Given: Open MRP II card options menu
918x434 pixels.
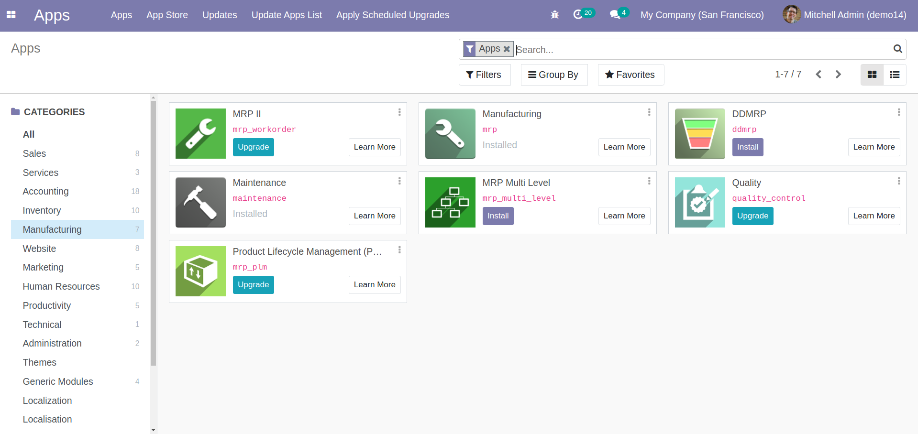Looking at the screenshot, I should [399, 112].
